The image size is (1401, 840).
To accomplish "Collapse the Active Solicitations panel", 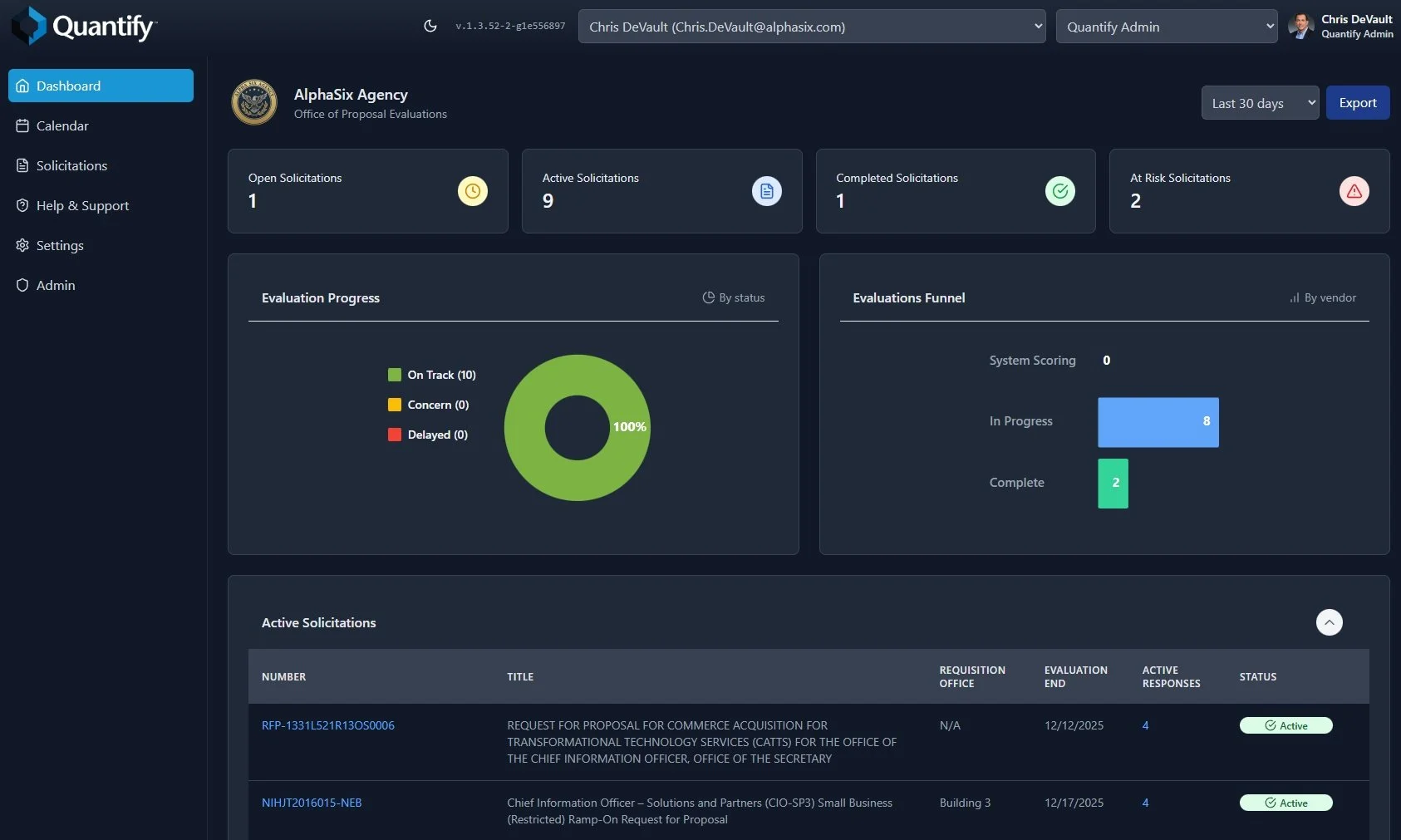I will (x=1330, y=622).
